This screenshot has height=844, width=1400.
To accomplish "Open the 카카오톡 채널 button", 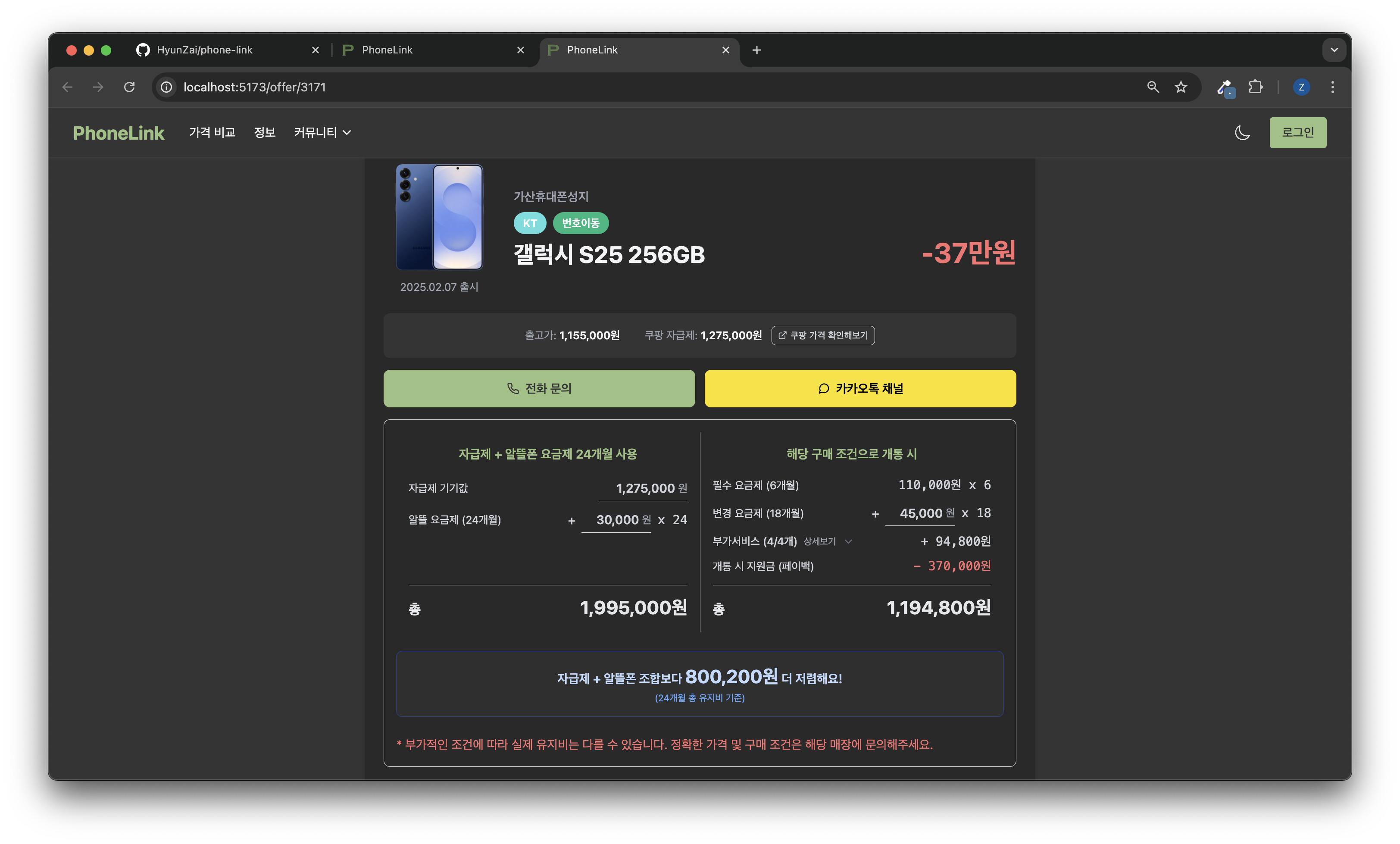I will 859,388.
